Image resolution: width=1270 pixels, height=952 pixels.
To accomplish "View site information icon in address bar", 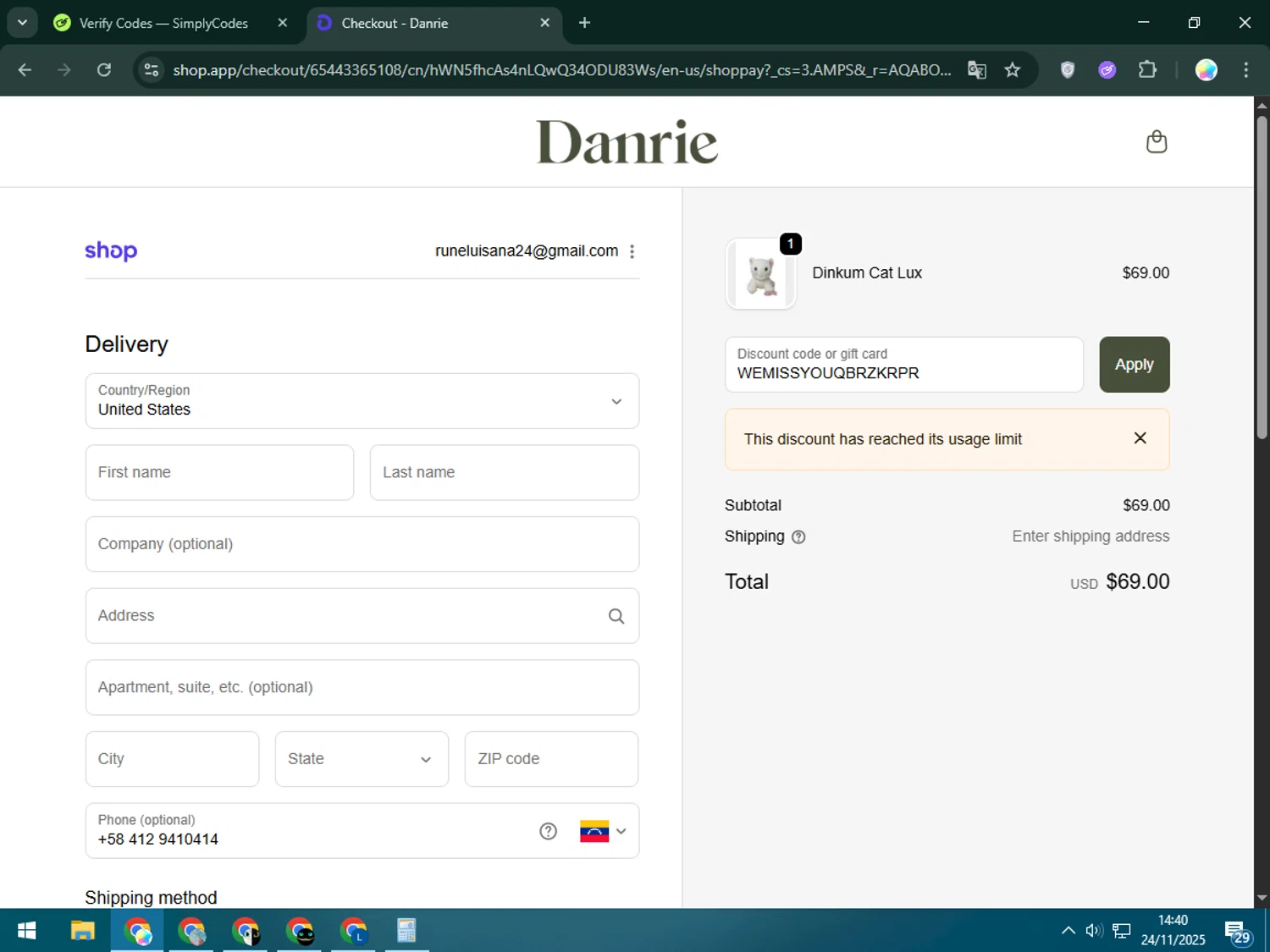I will (x=152, y=69).
